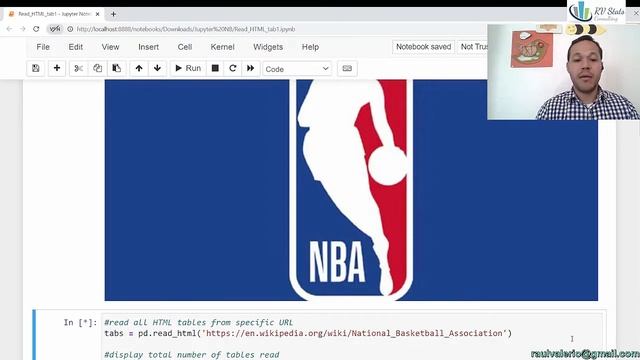640x360 pixels.
Task: Click the '#read all HTML tables' comment line
Action: (199, 322)
